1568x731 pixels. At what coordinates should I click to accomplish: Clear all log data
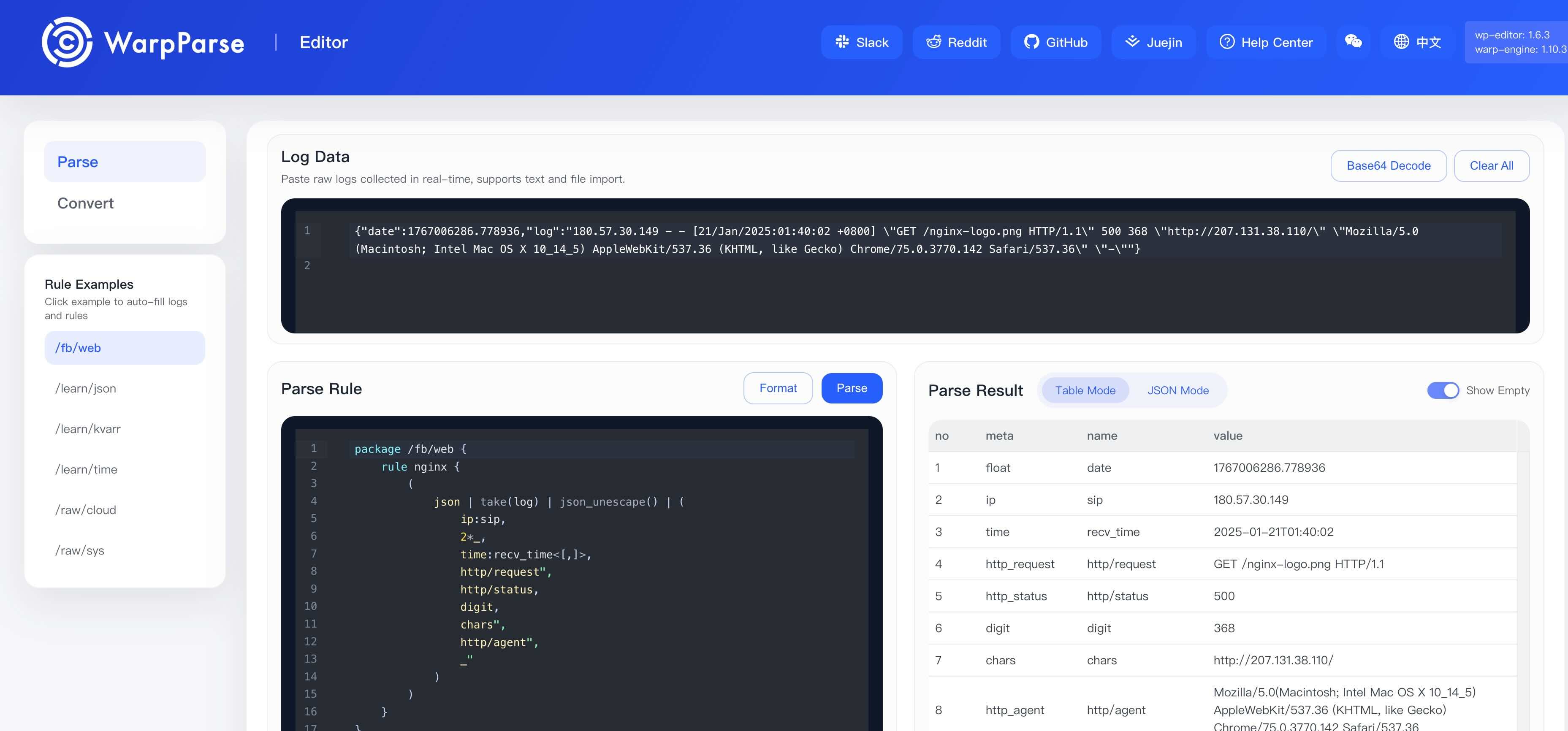[x=1492, y=165]
